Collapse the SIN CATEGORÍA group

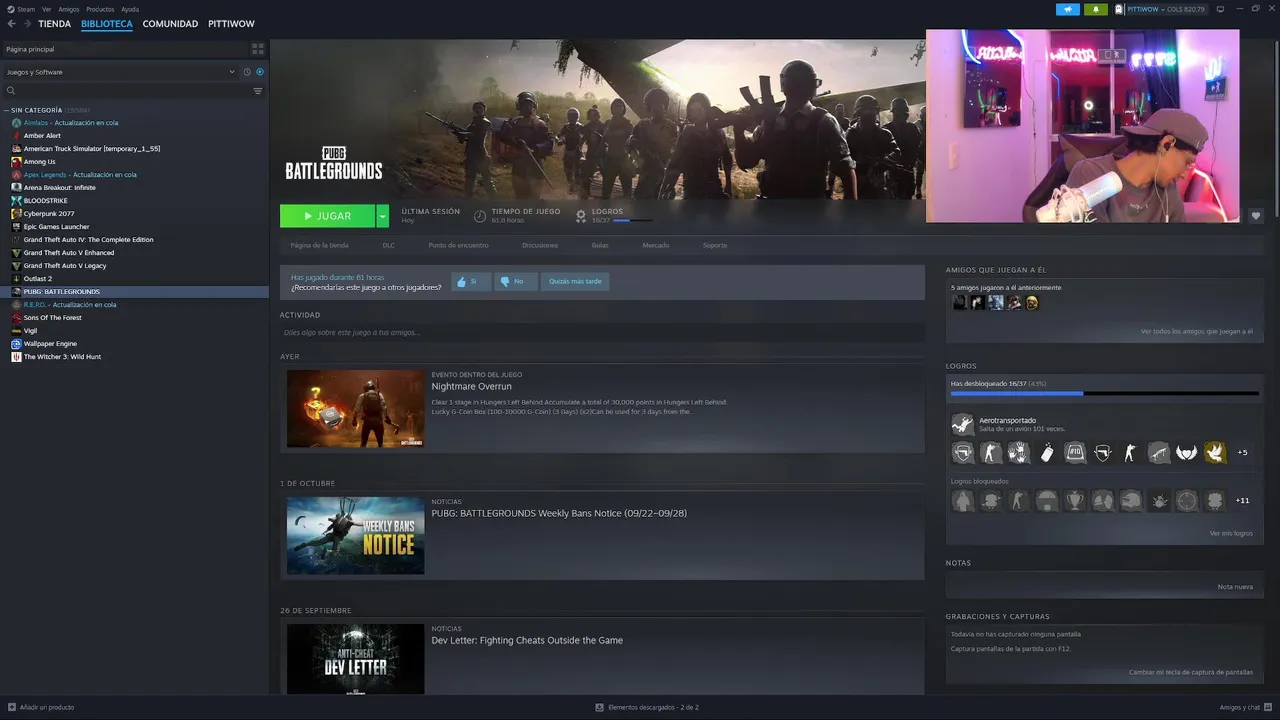(x=7, y=110)
